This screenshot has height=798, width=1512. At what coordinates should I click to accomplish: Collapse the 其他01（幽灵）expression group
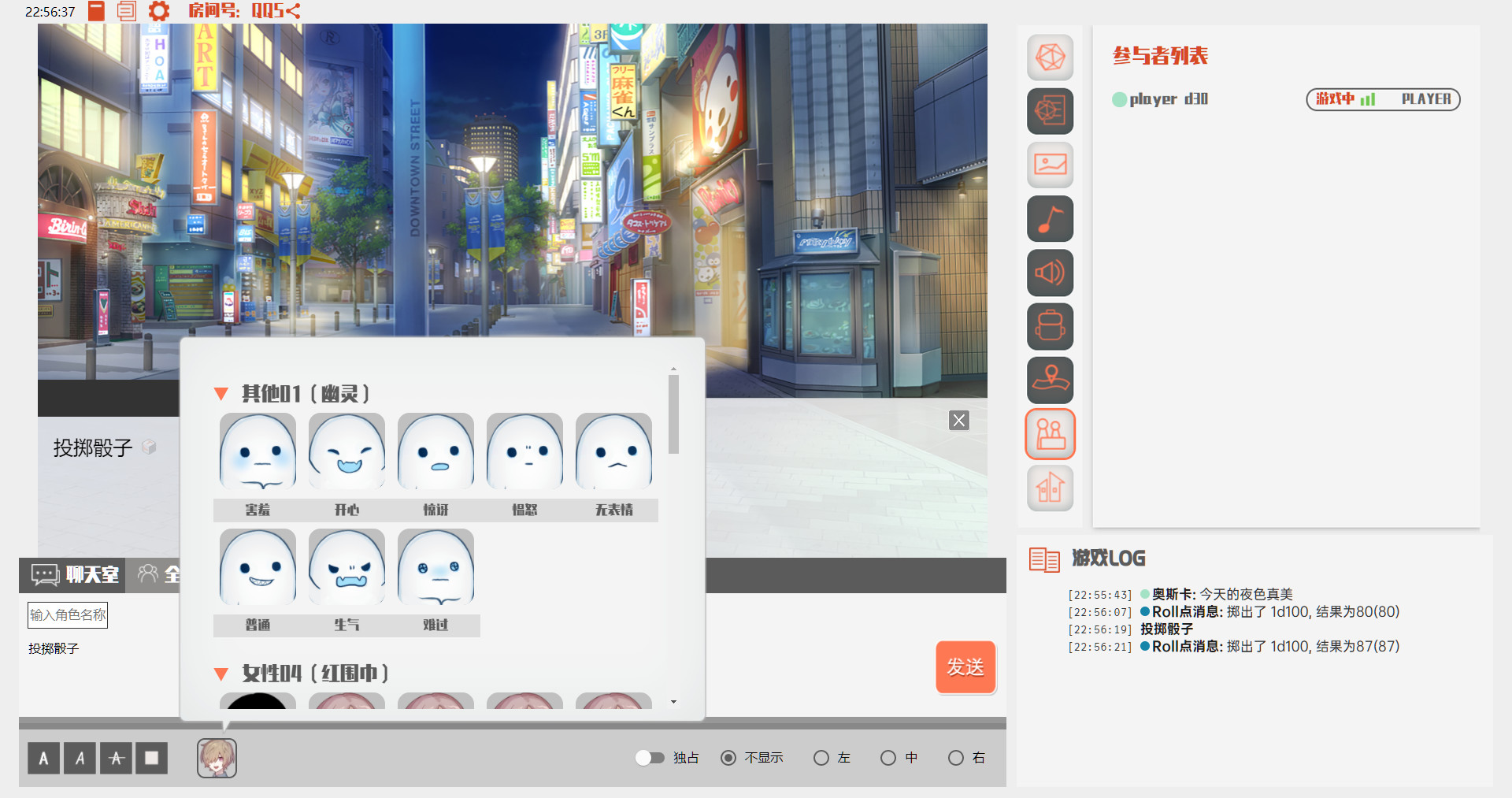(x=221, y=394)
